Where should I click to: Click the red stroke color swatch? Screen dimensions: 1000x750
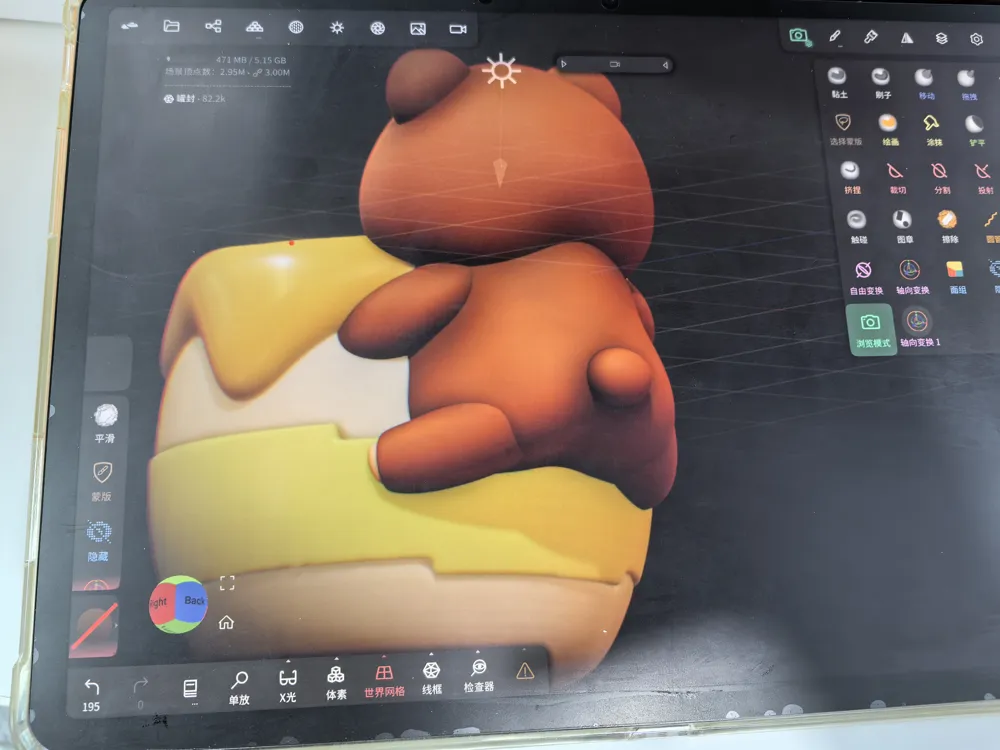(x=94, y=626)
